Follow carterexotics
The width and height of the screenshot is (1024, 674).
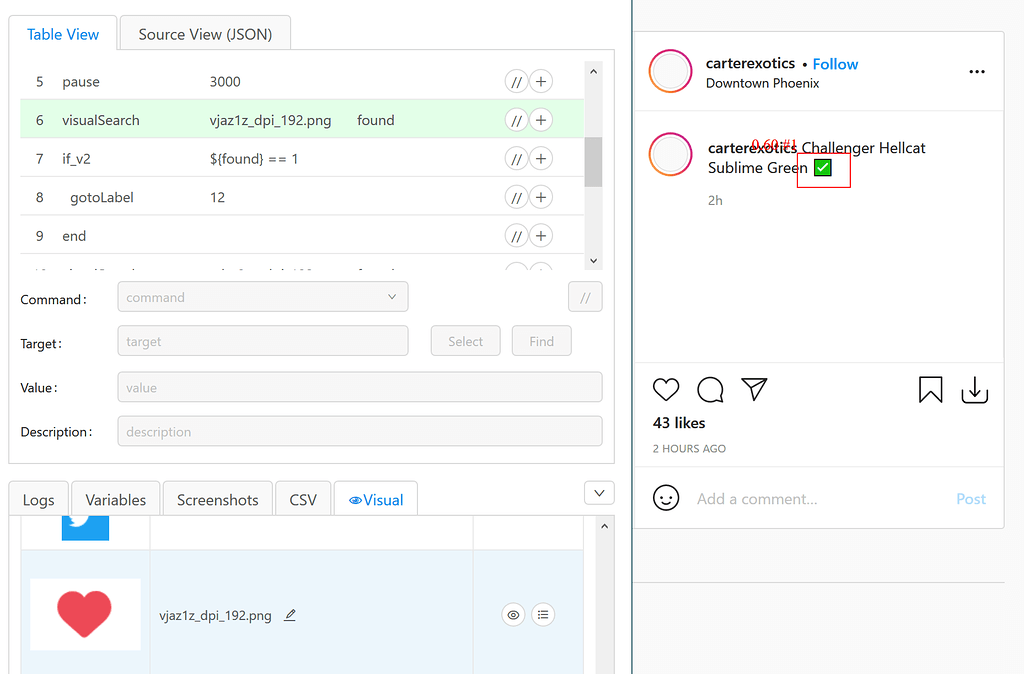(x=835, y=63)
